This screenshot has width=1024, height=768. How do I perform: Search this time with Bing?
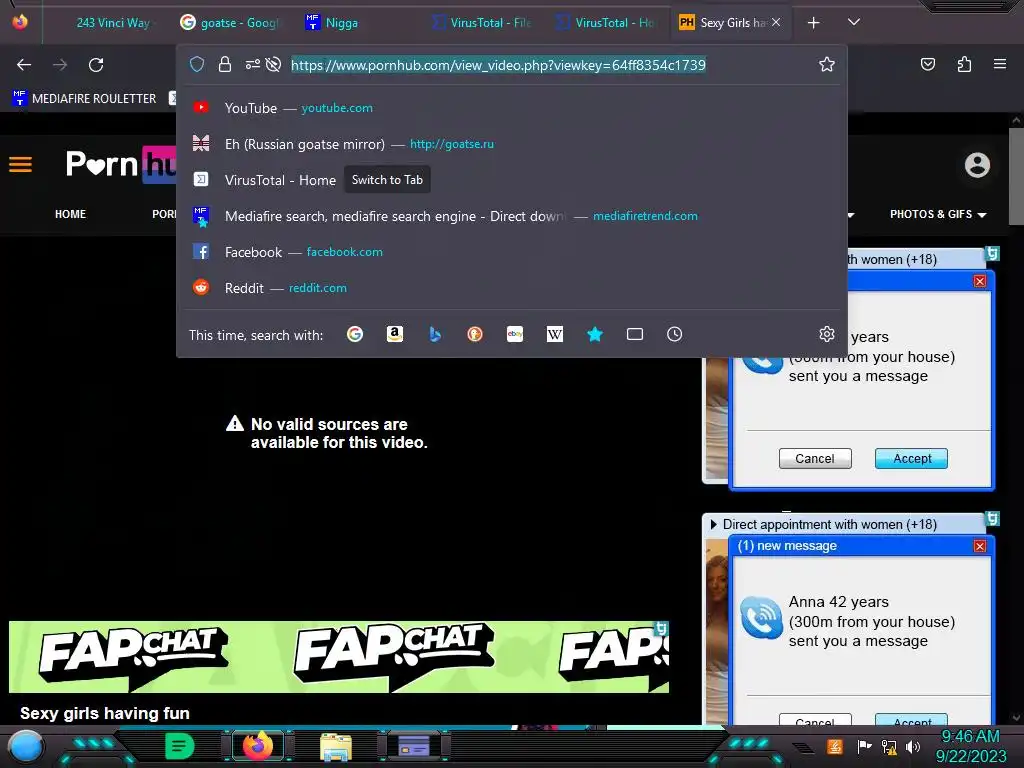(435, 334)
